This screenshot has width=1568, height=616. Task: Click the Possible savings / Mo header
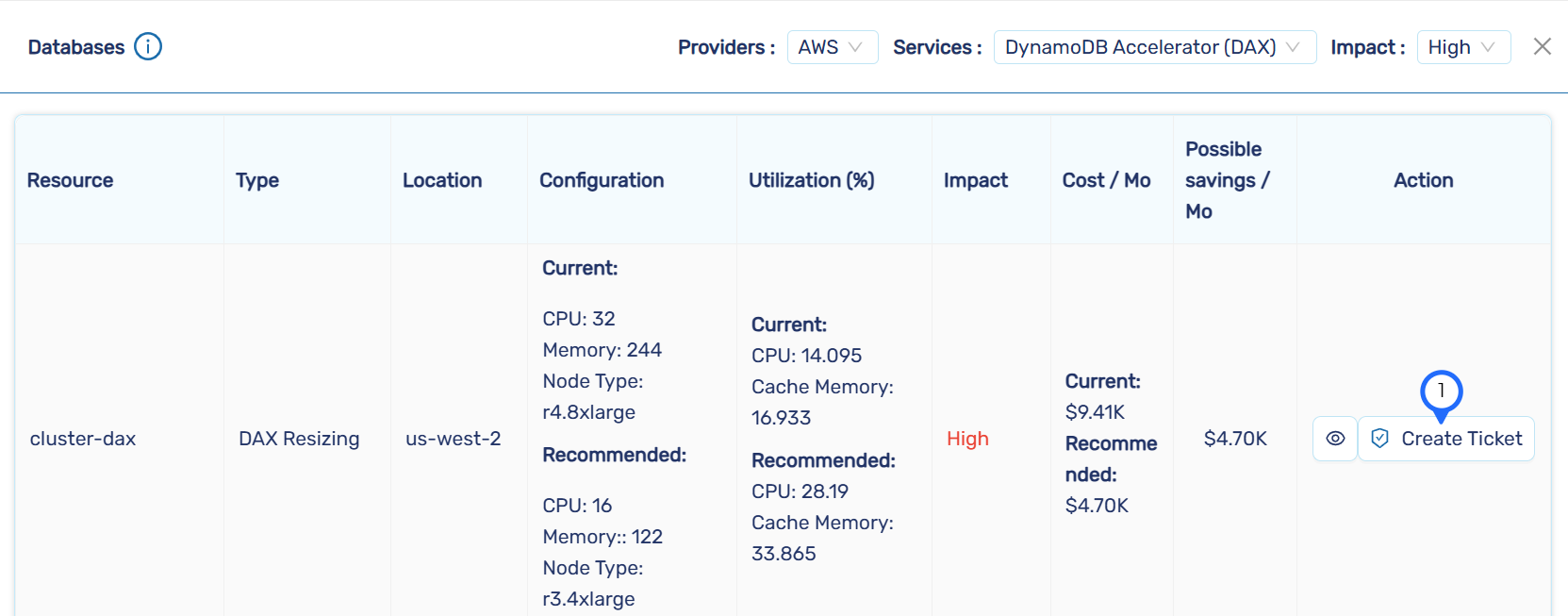tap(1227, 180)
